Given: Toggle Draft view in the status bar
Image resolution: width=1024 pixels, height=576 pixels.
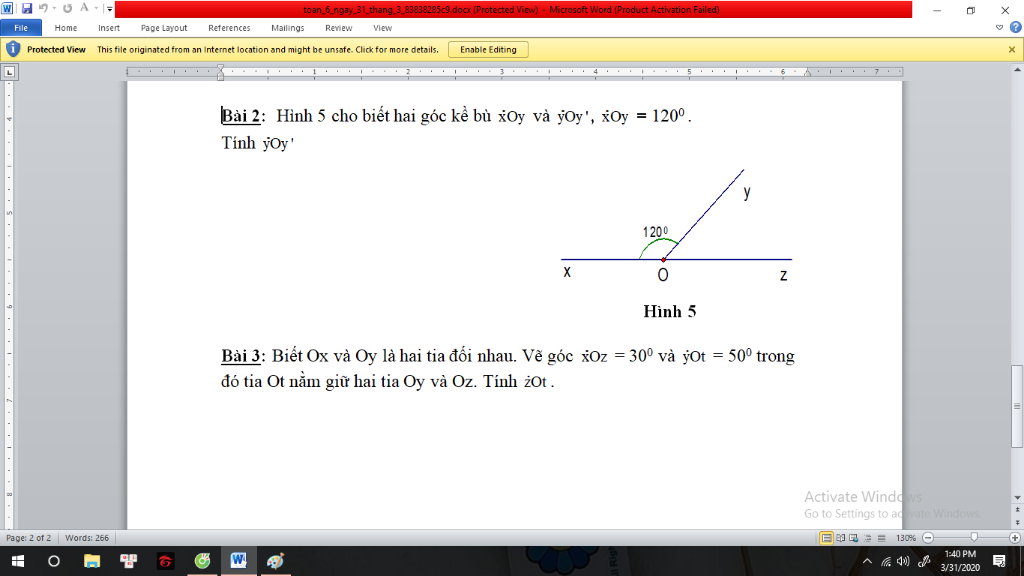Looking at the screenshot, I should tap(882, 538).
